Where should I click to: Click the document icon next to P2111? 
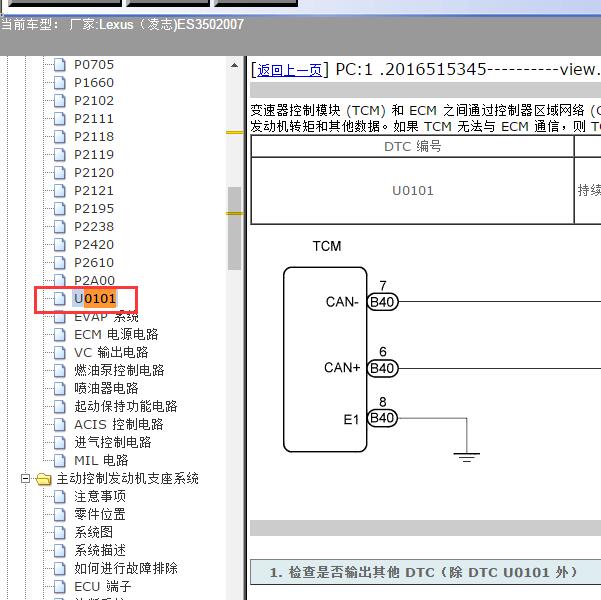click(x=59, y=119)
